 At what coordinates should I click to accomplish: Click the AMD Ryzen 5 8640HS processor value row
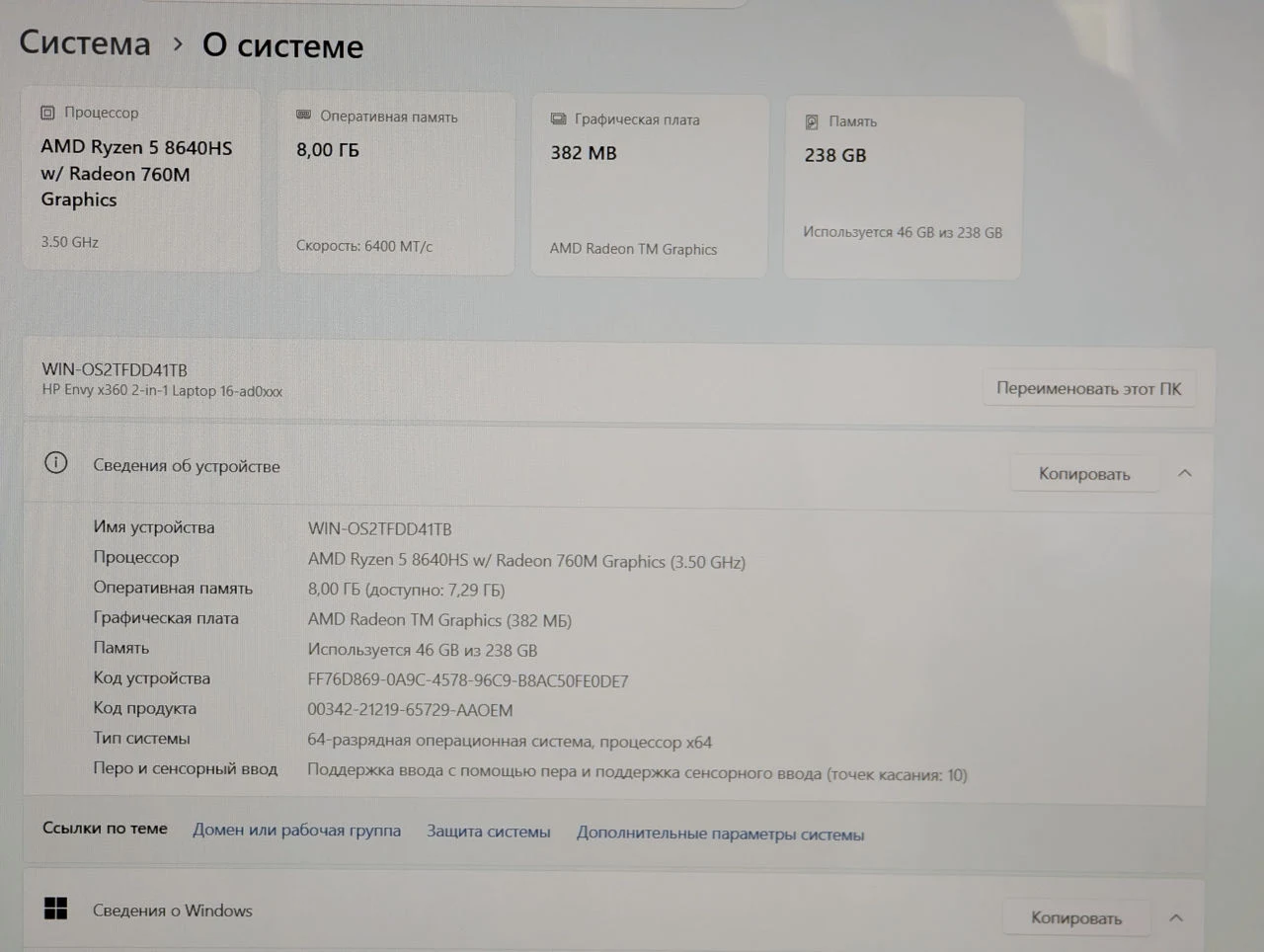(x=526, y=561)
